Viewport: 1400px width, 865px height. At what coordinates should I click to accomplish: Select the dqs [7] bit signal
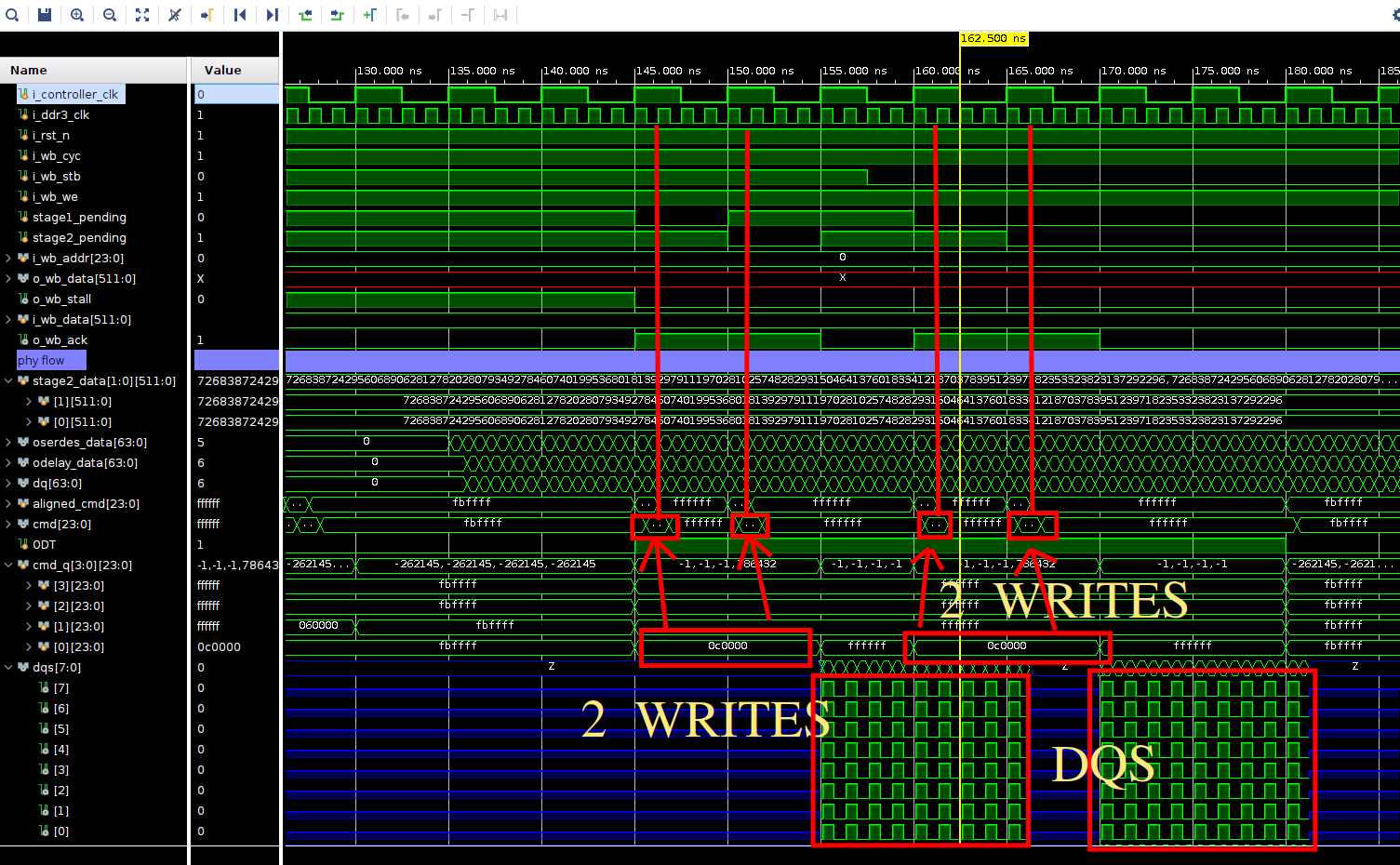click(x=60, y=688)
